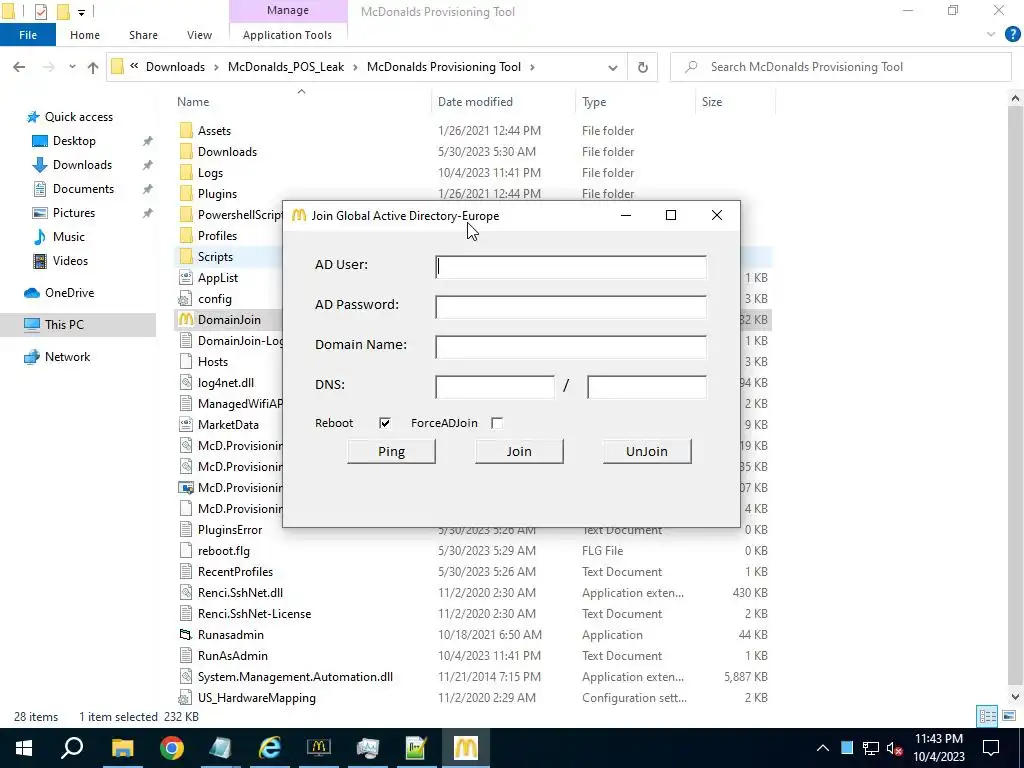Select the Hosts file icon
The width and height of the screenshot is (1024, 768).
click(x=186, y=362)
